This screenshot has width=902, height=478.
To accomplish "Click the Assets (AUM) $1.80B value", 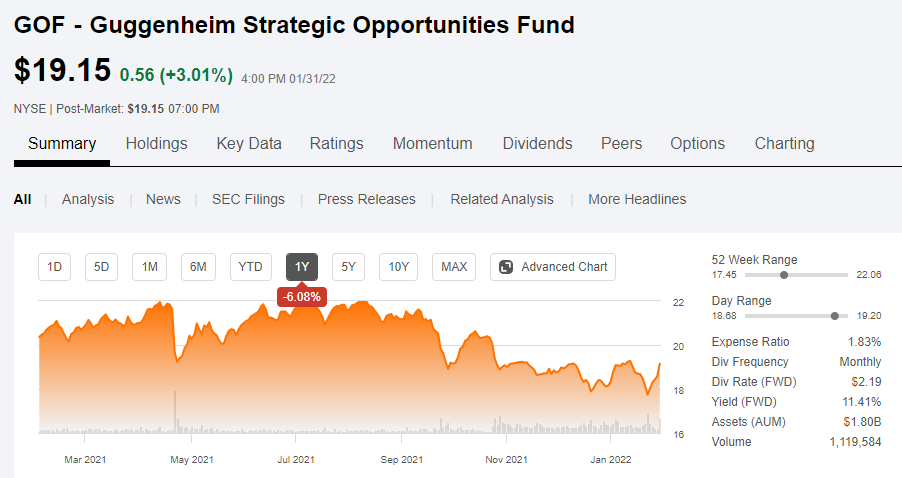I will click(862, 422).
